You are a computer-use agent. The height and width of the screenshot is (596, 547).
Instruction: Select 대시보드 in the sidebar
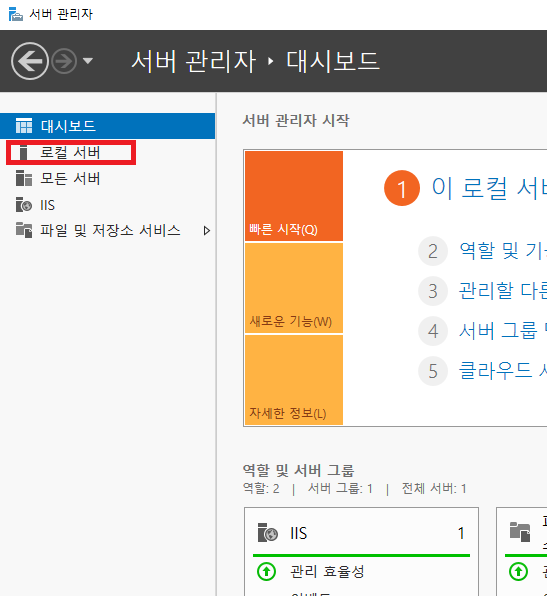[107, 126]
